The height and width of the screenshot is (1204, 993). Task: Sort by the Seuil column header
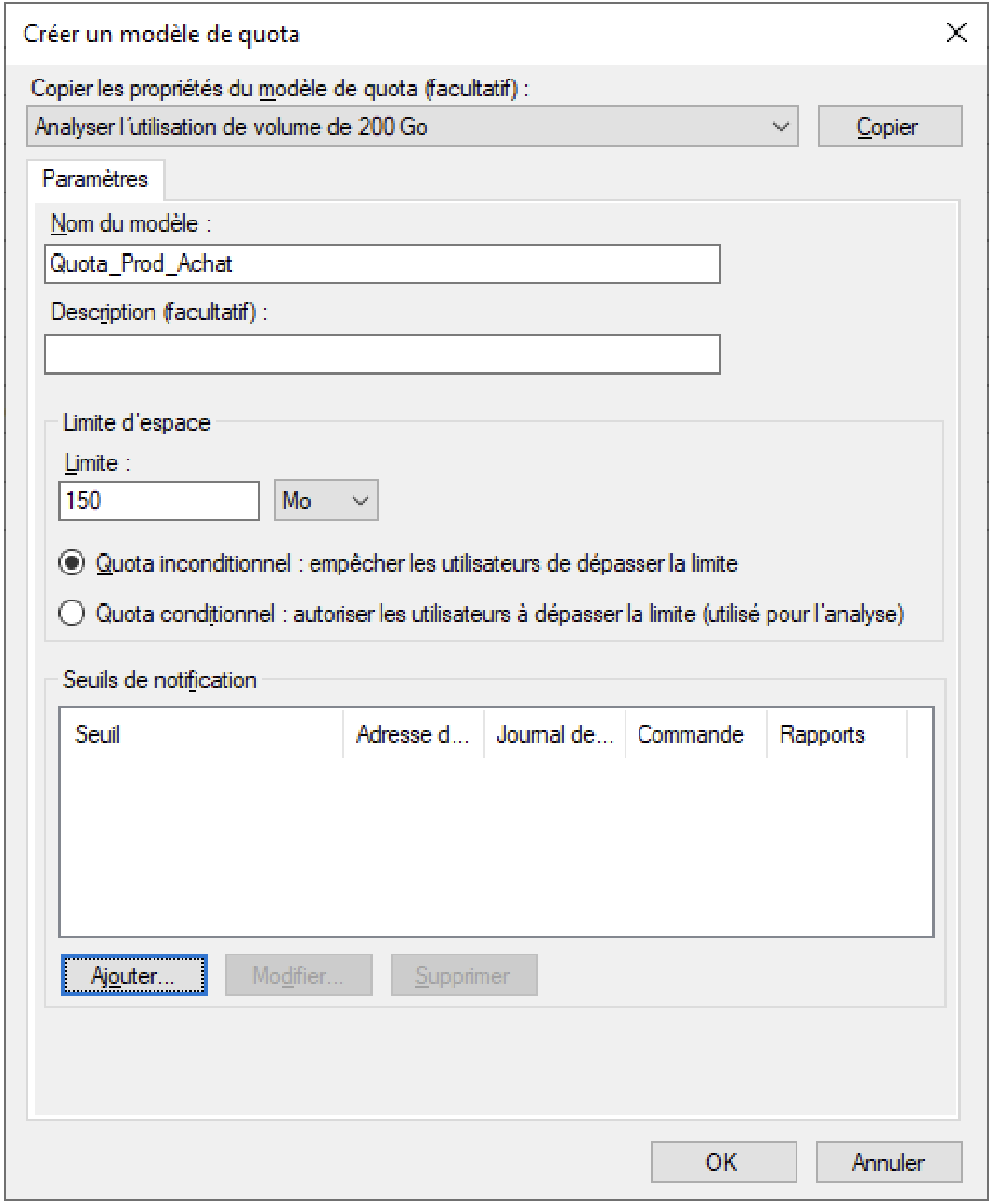pos(201,734)
